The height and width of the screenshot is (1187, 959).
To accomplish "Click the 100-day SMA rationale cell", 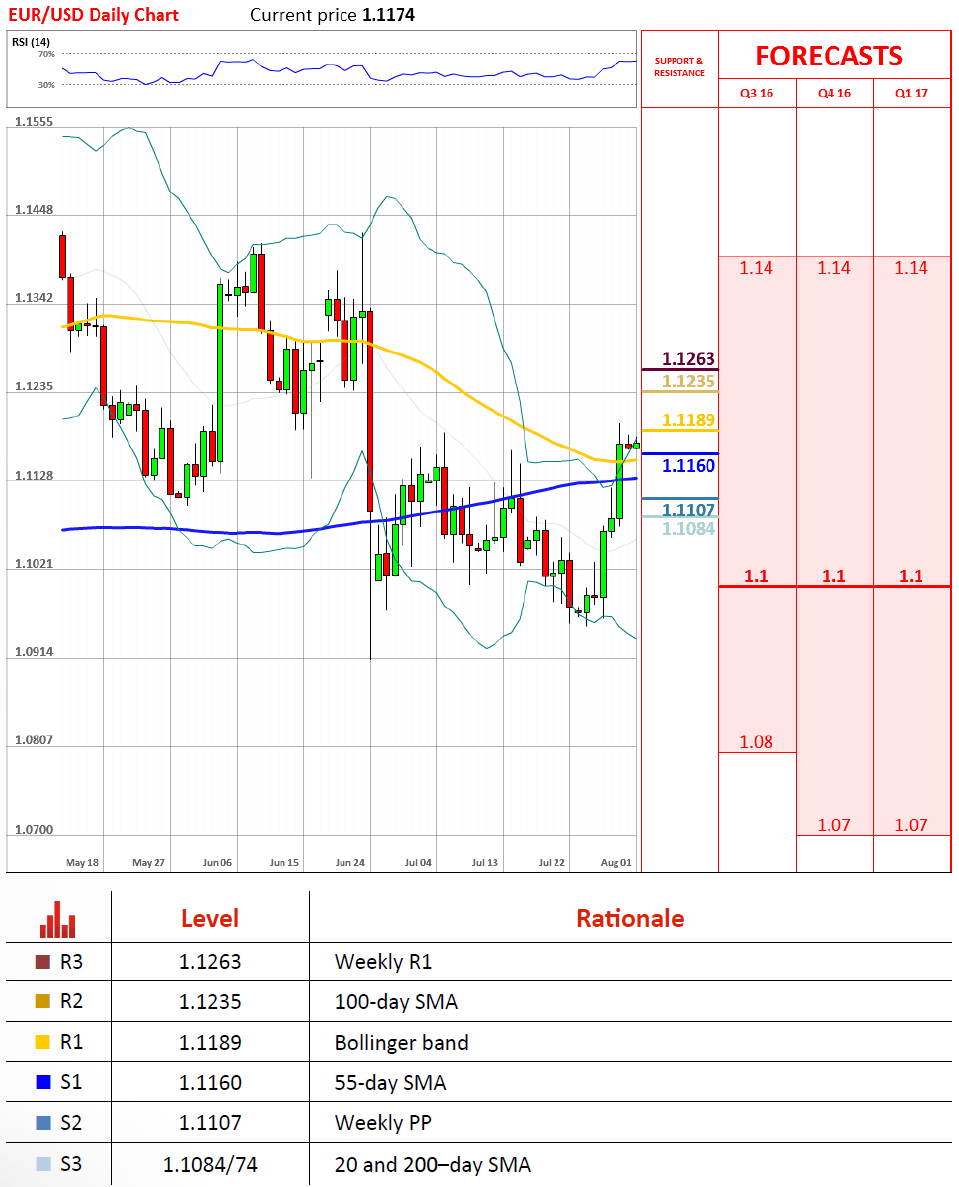I will click(396, 1002).
